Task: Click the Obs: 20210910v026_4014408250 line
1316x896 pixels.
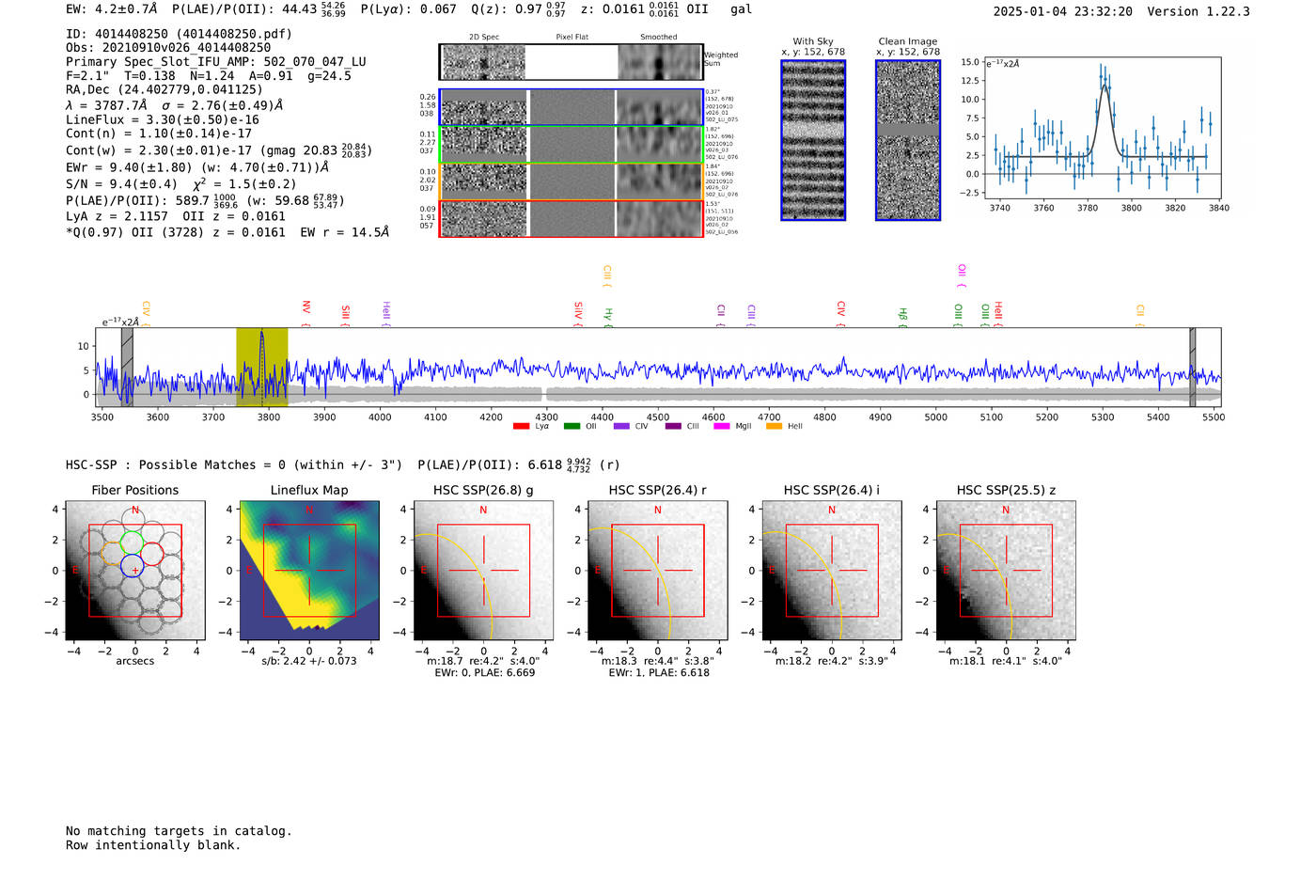Action: pos(168,48)
